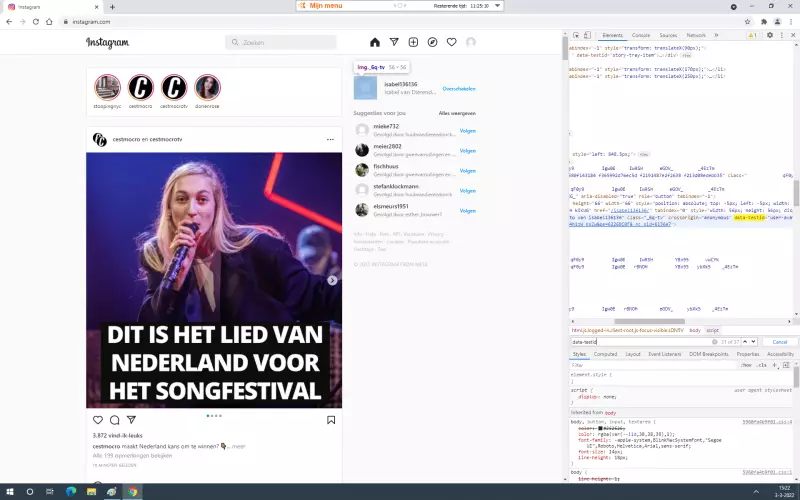
Task: Jump to next search result arrow
Action: click(x=754, y=342)
